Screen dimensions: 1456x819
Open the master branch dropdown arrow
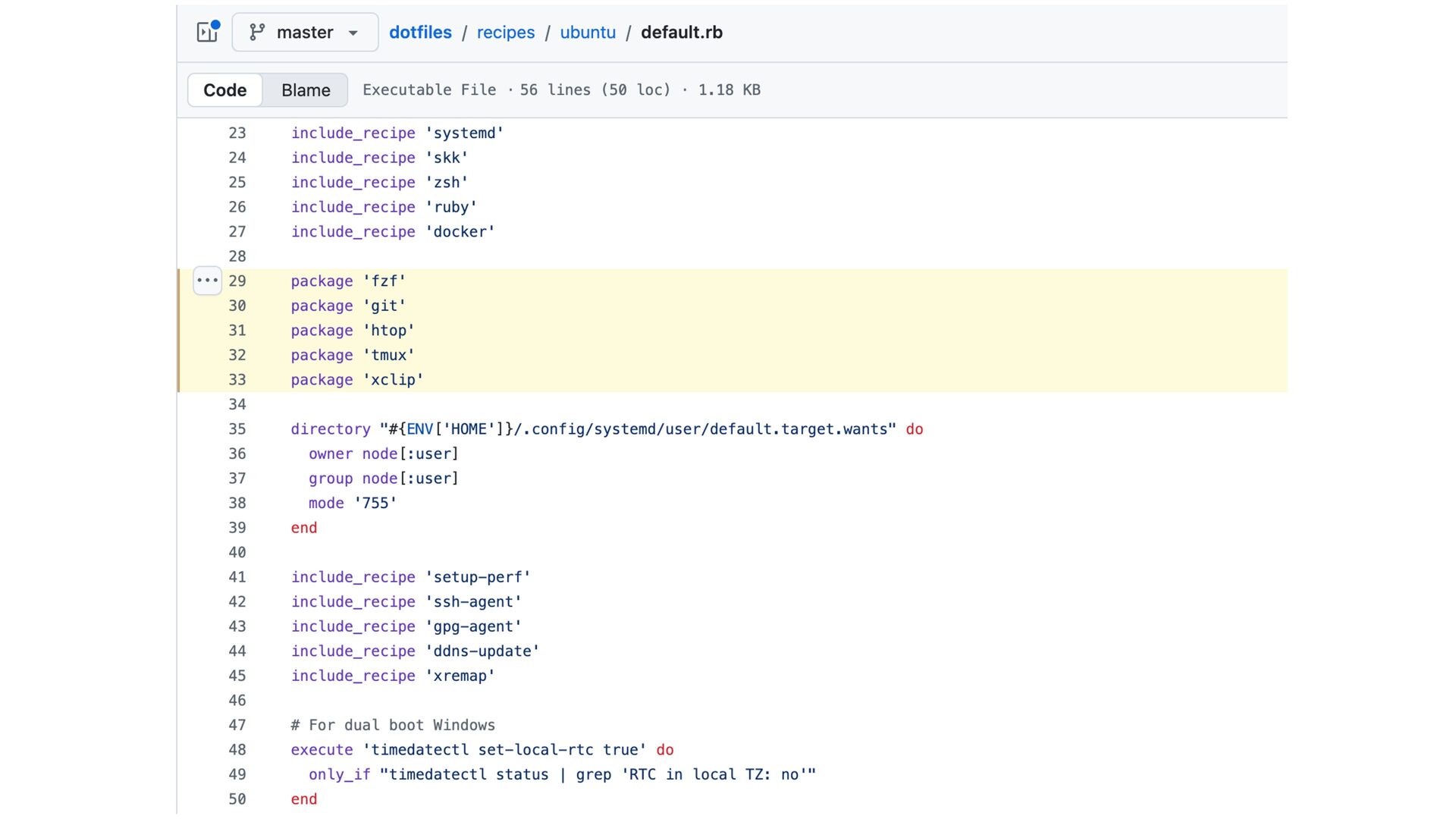tap(353, 33)
